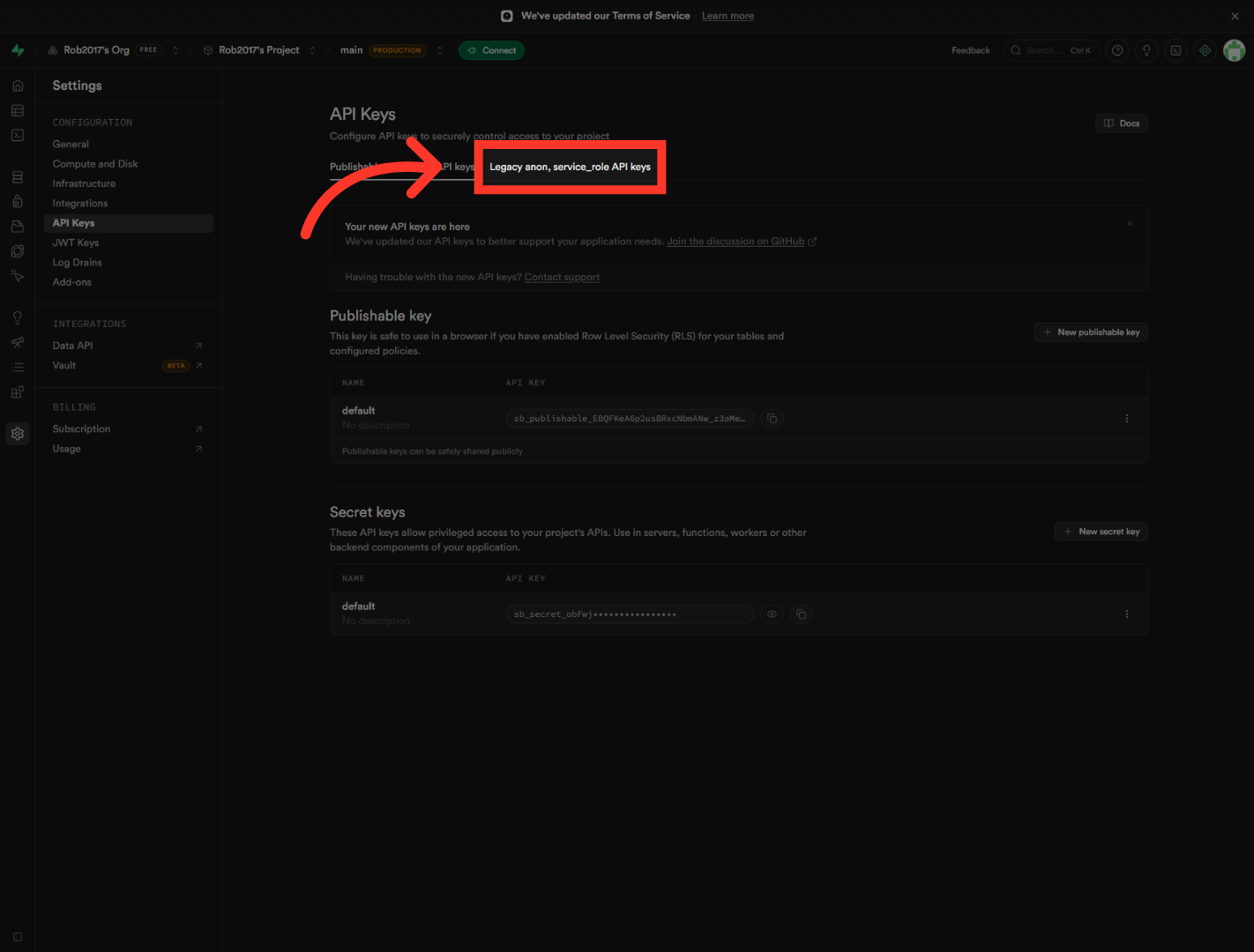Click New publishable key button
The image size is (1254, 952).
pos(1091,332)
